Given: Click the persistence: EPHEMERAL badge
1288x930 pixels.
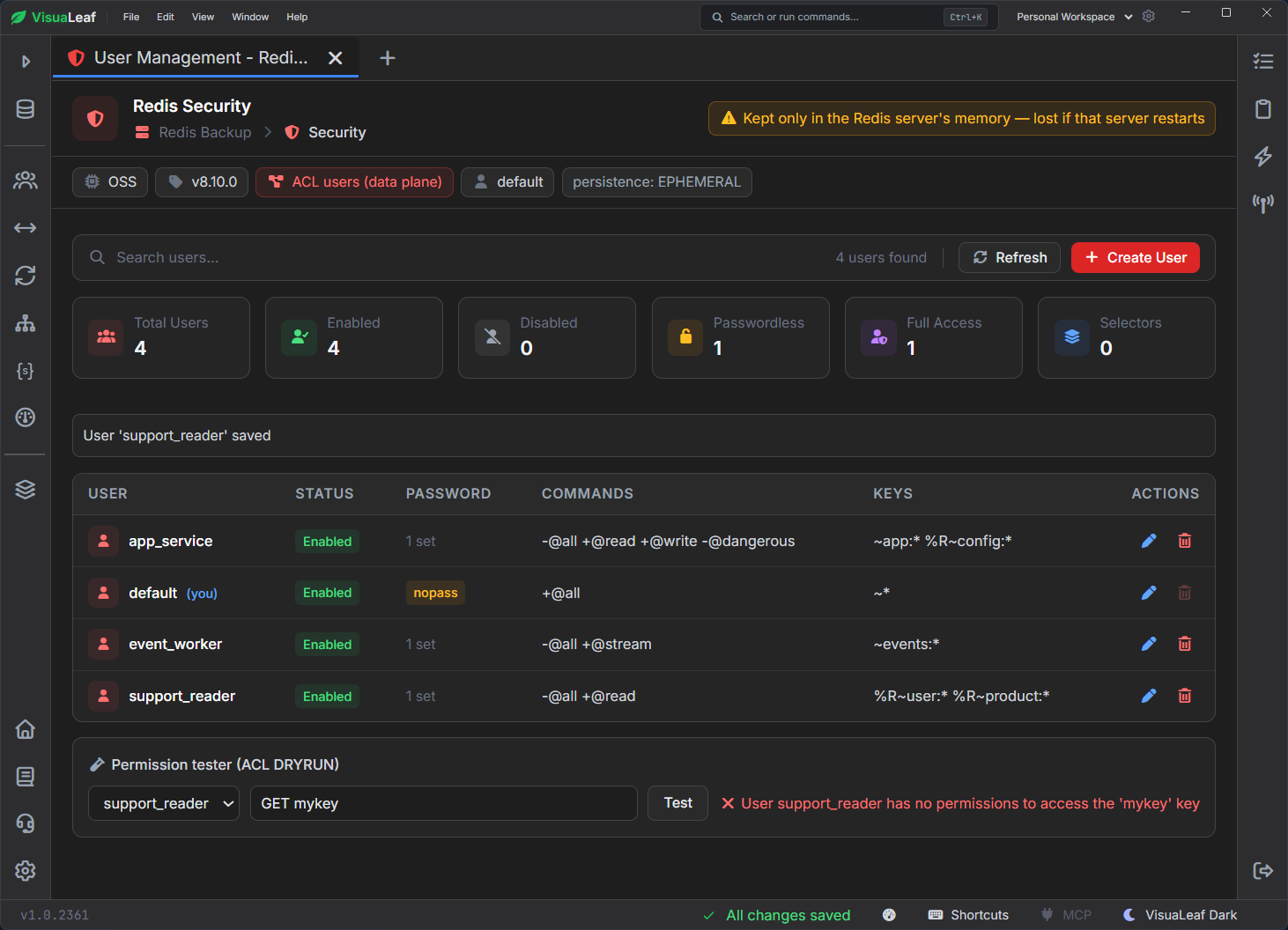Looking at the screenshot, I should 656,182.
